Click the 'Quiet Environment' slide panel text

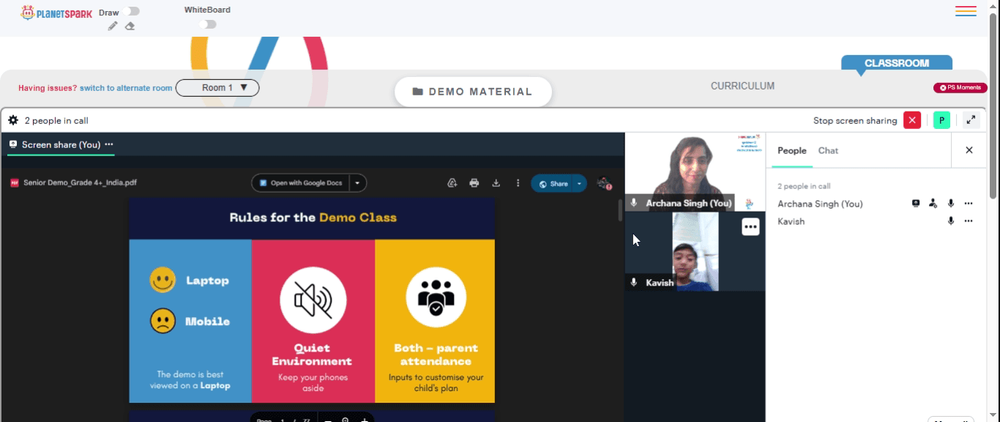tap(312, 354)
